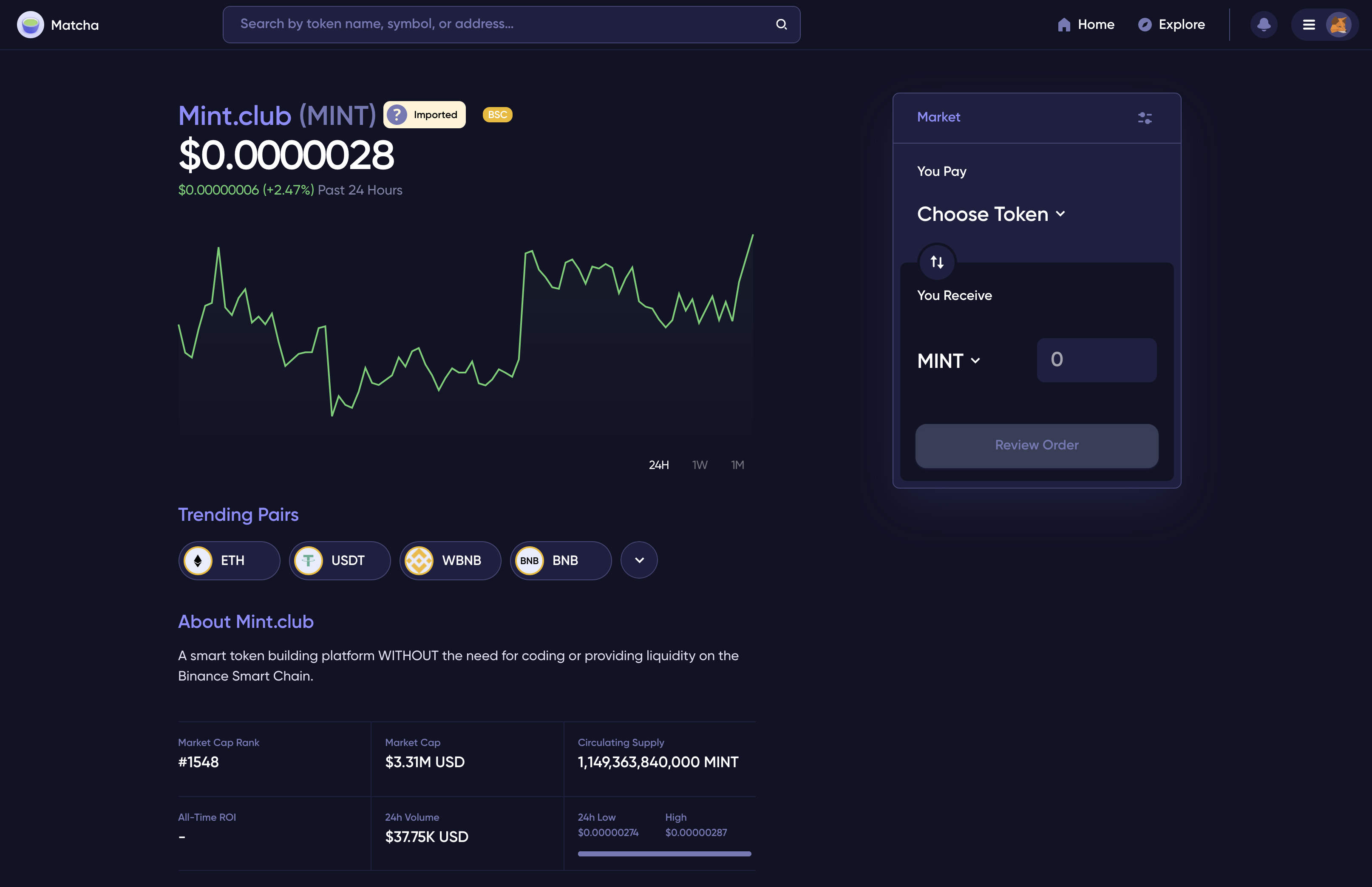Click the $0.0000028 price
1372x887 pixels.
[286, 155]
